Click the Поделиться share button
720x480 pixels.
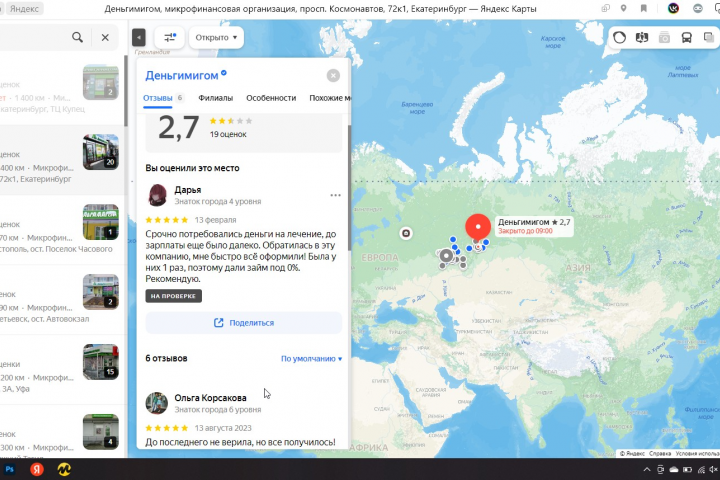click(x=244, y=323)
